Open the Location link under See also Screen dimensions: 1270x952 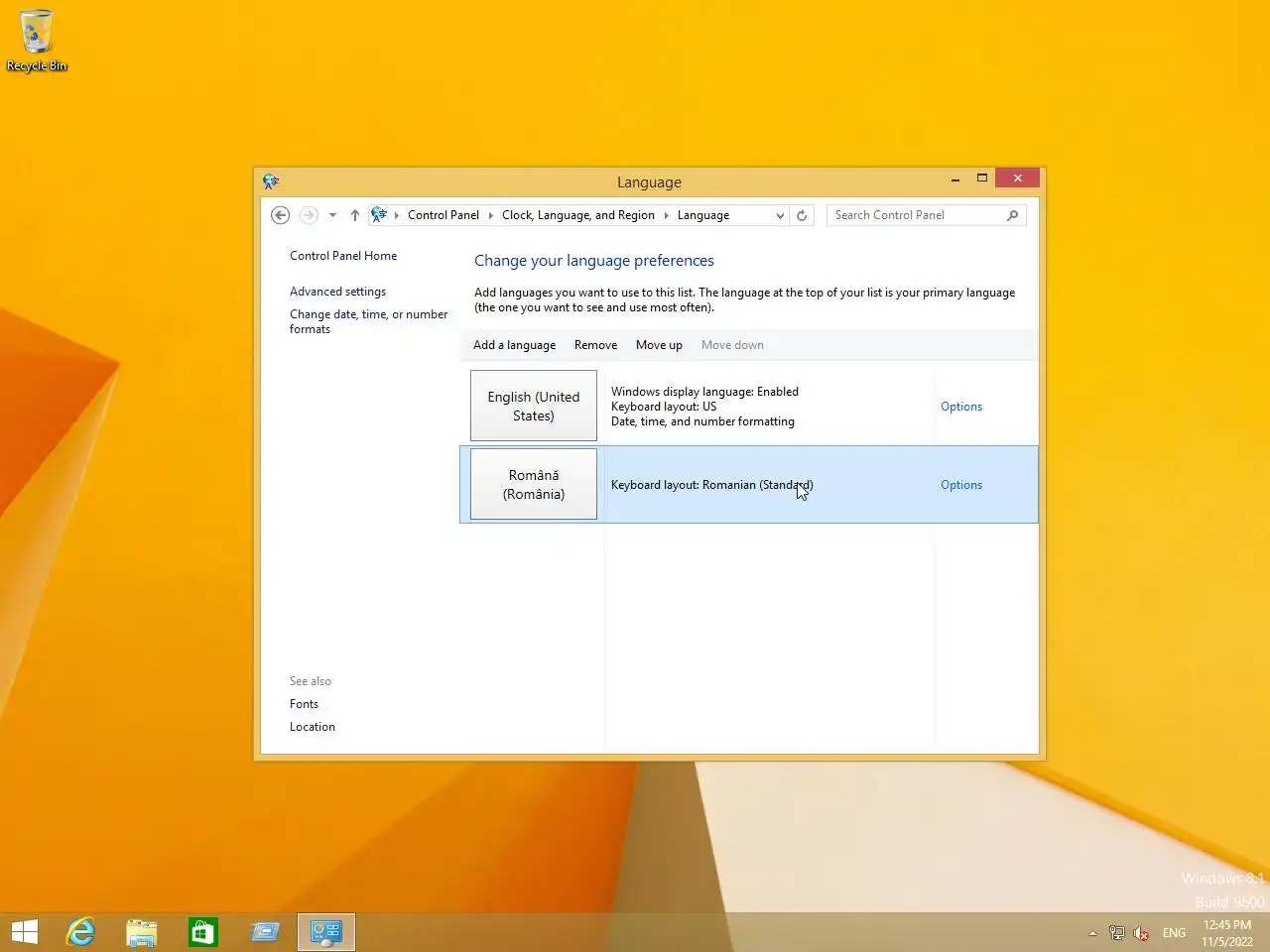tap(313, 727)
